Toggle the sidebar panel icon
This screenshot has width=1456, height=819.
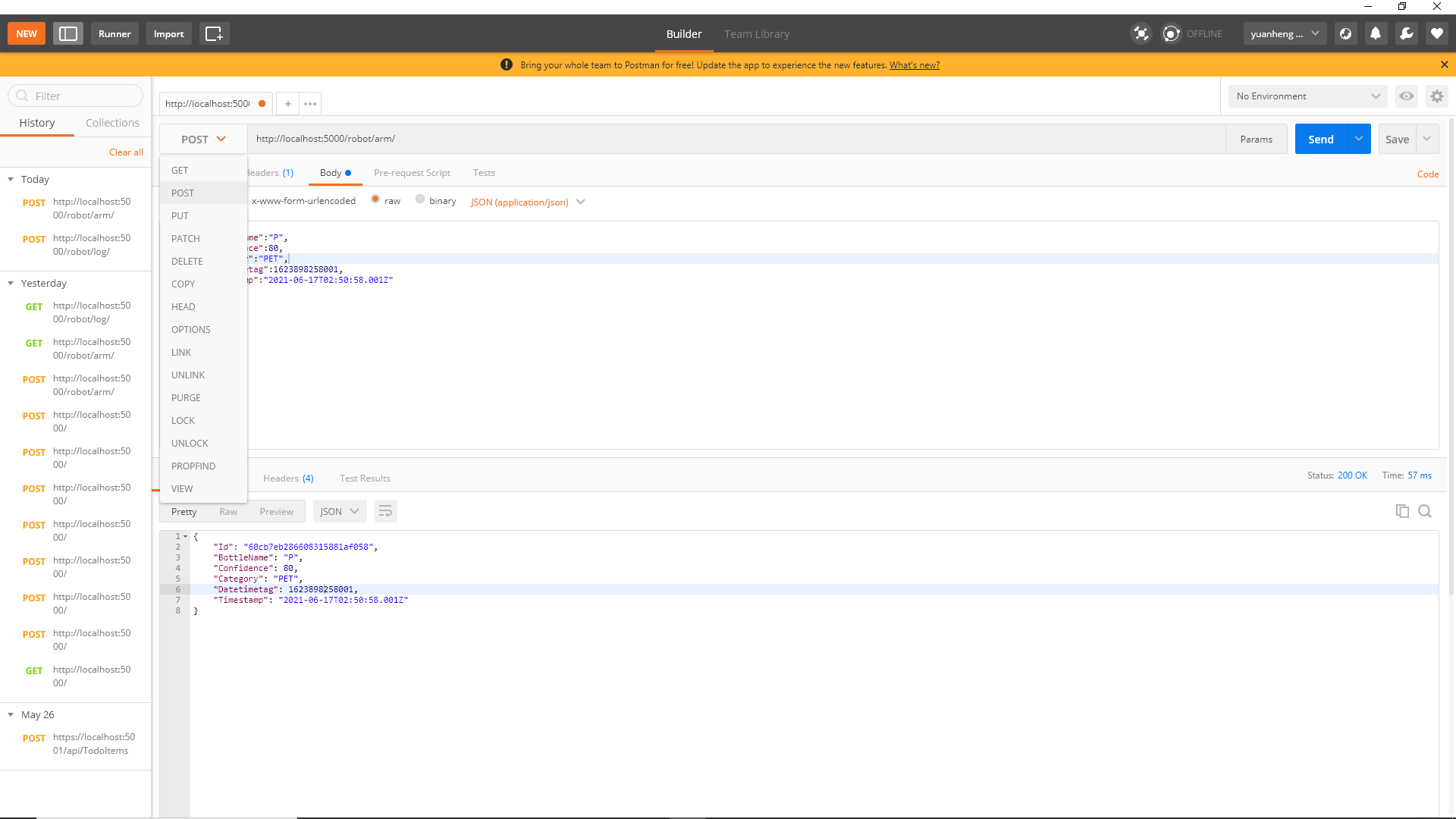[68, 33]
